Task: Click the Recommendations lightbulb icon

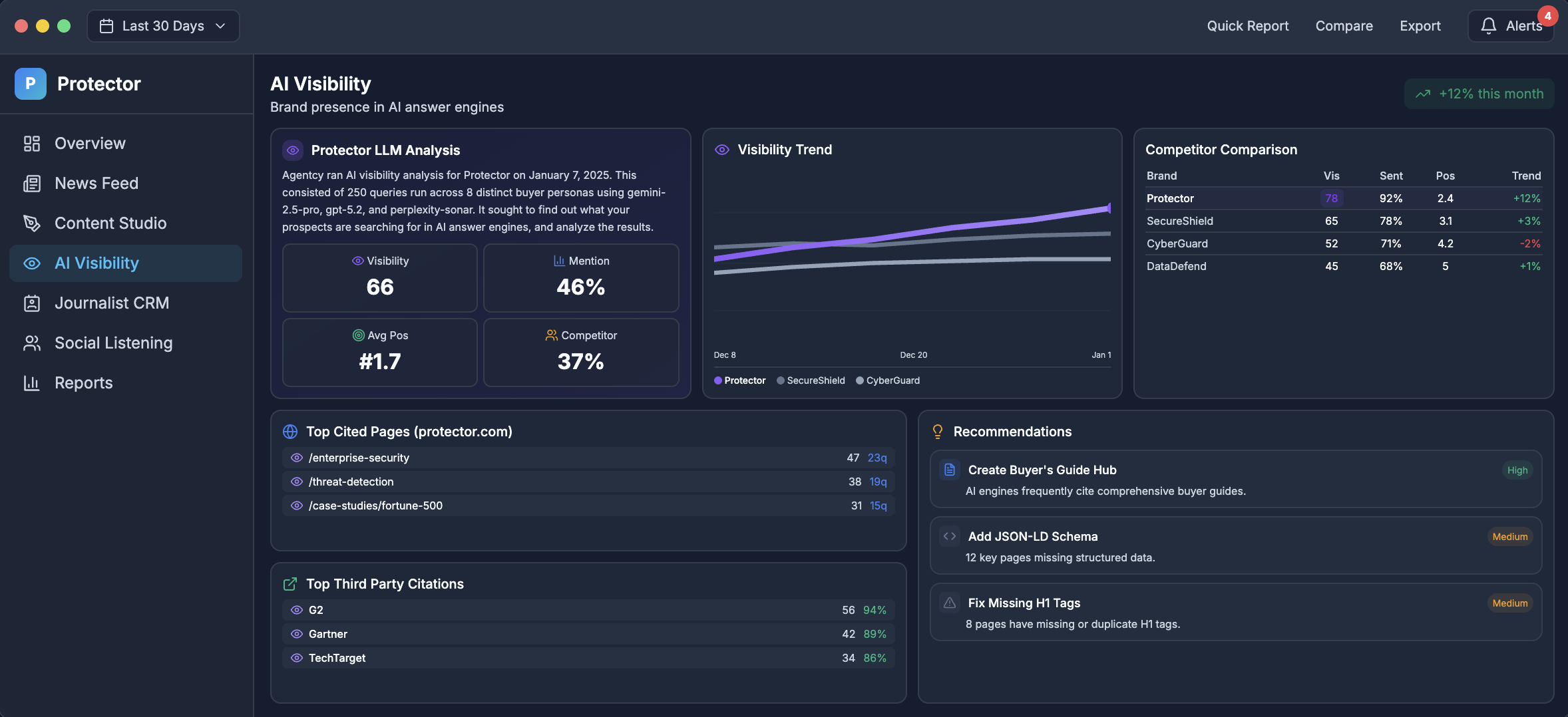Action: click(938, 432)
